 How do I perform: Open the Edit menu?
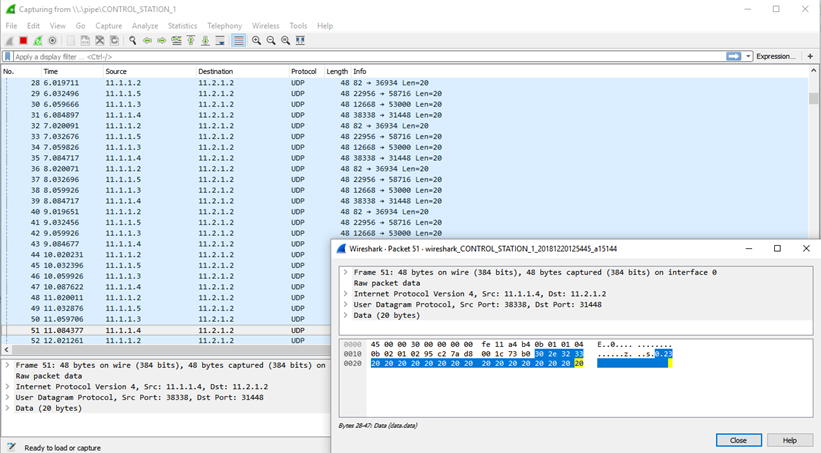point(34,26)
